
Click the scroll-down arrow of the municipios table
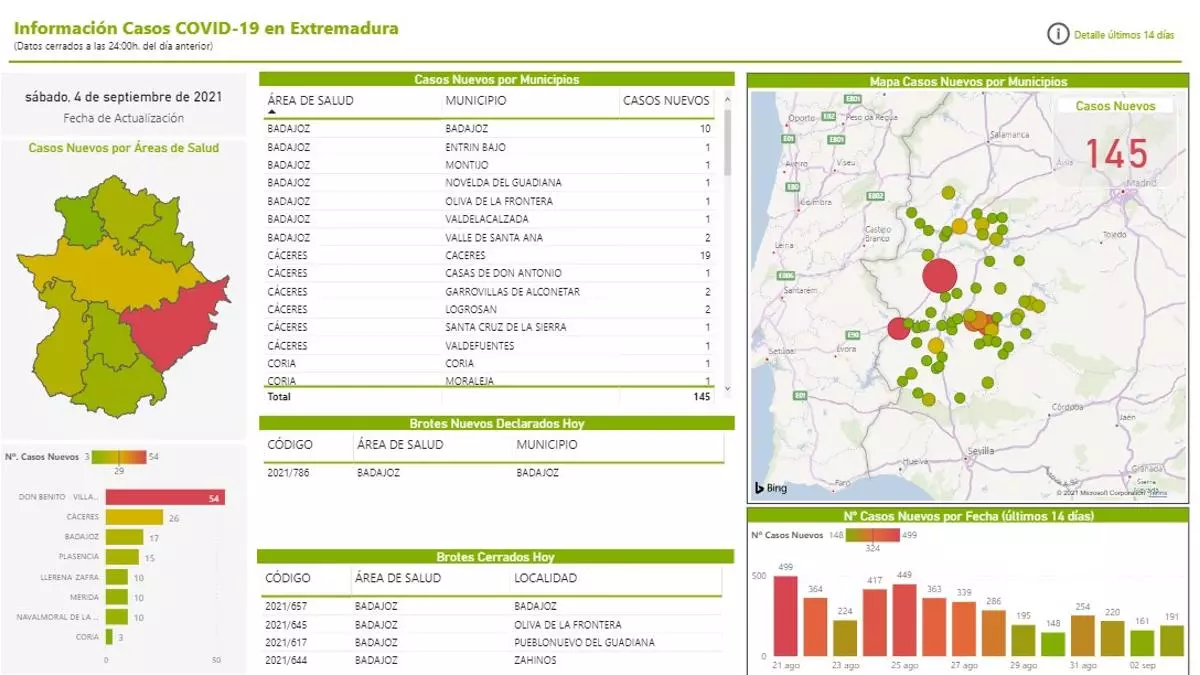click(x=727, y=388)
